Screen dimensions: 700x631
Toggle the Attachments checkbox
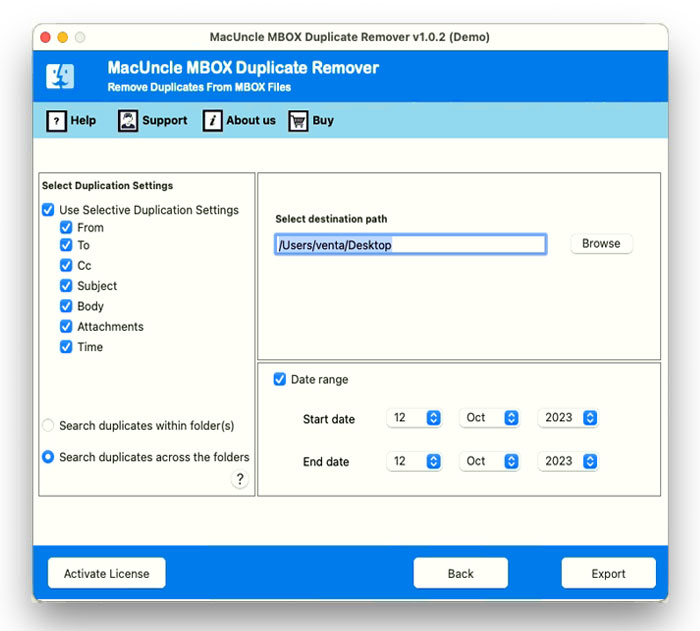click(67, 327)
